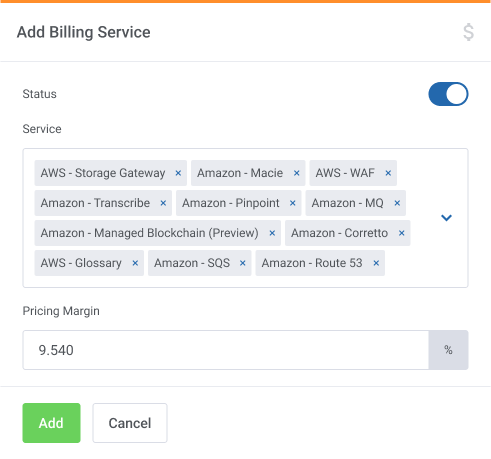Screen dimensions: 491x459
Task: Click the Amazon - SQS label
Action: tap(192, 263)
